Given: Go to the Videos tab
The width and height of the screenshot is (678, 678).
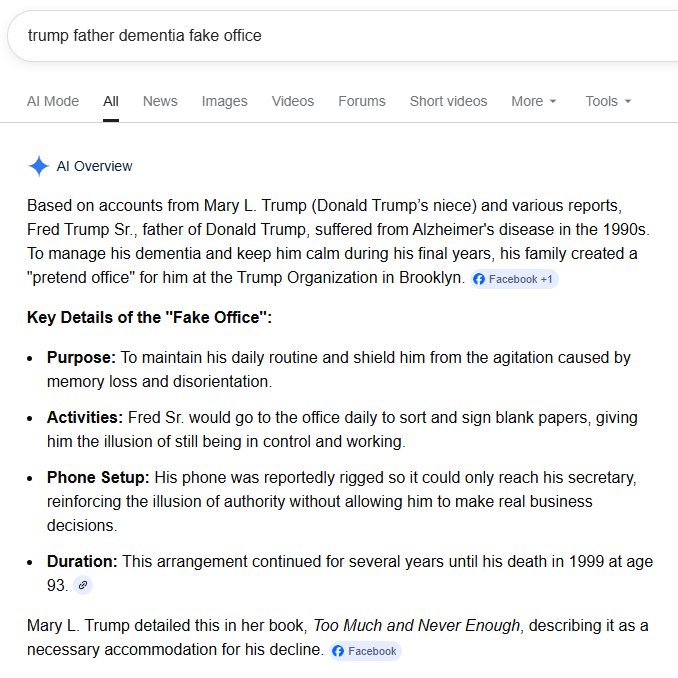Looking at the screenshot, I should click(293, 101).
